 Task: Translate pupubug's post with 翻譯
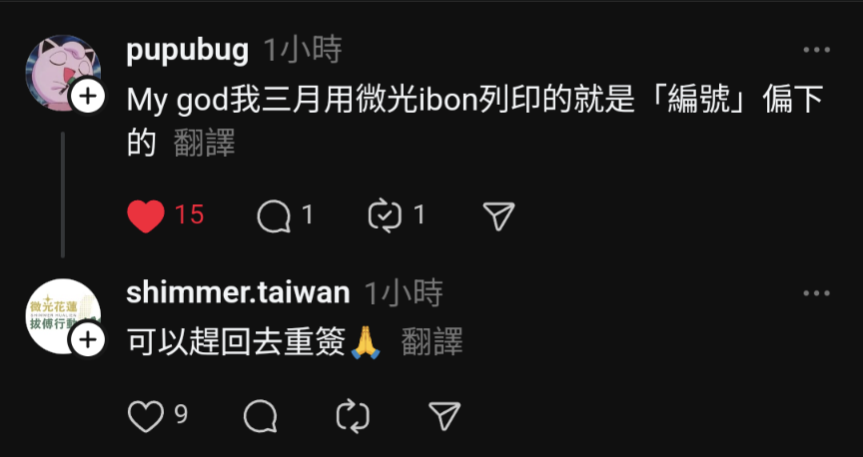tap(204, 143)
